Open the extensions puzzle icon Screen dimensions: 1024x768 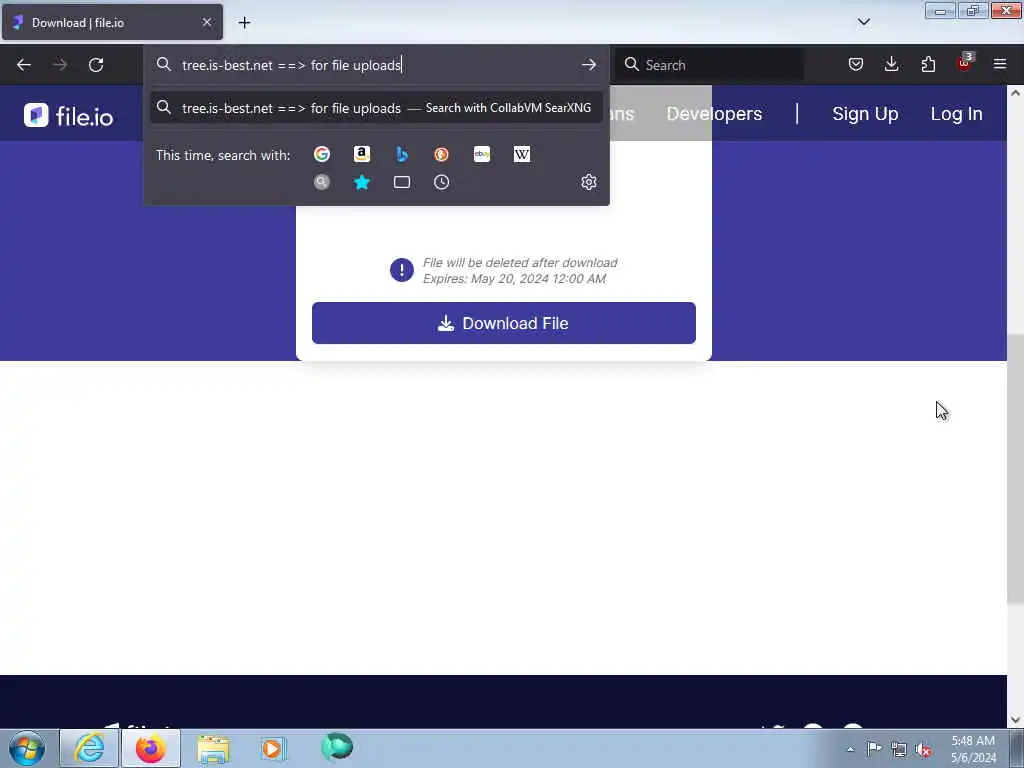click(928, 65)
